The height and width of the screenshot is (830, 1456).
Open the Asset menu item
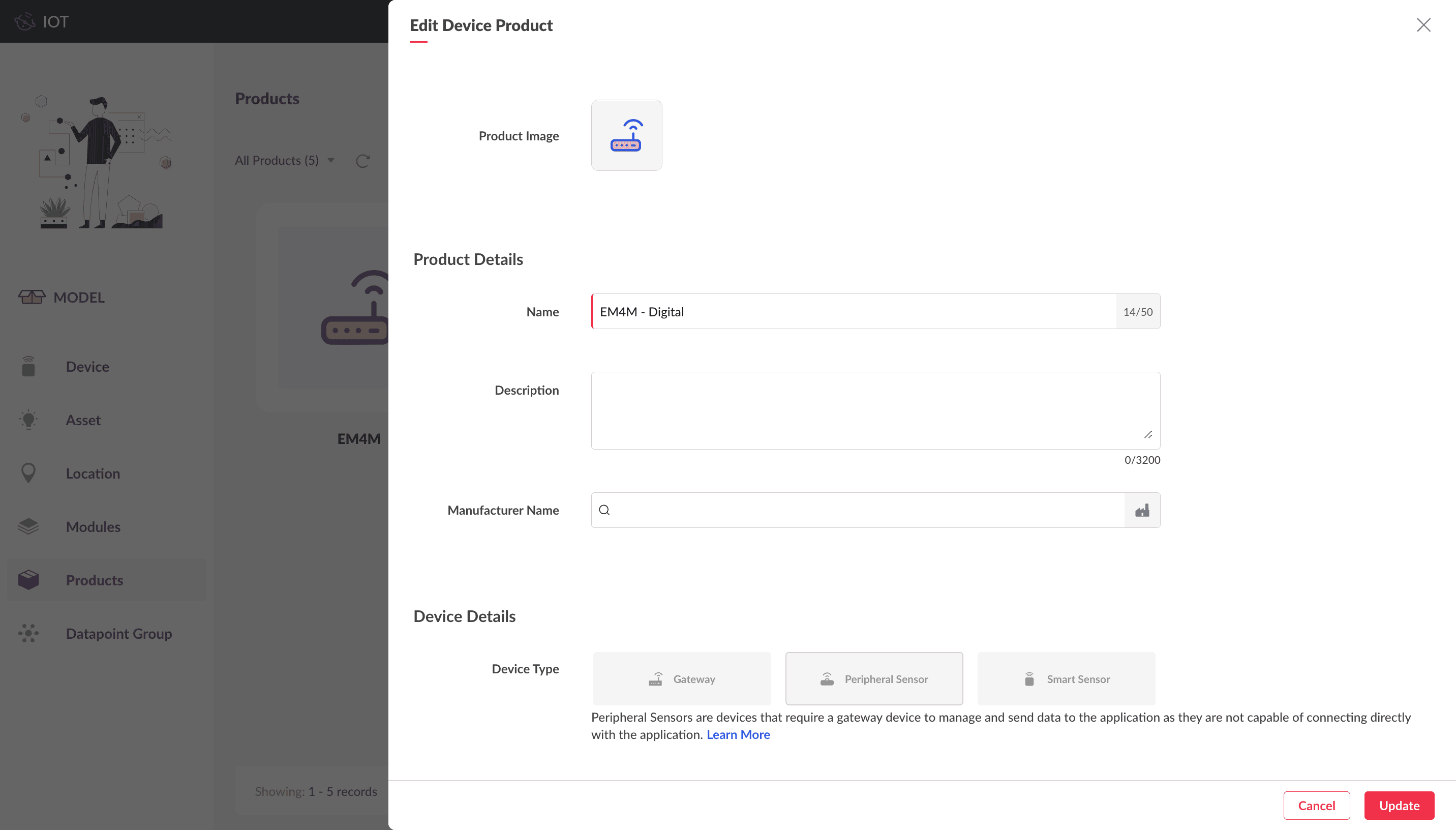tap(83, 420)
